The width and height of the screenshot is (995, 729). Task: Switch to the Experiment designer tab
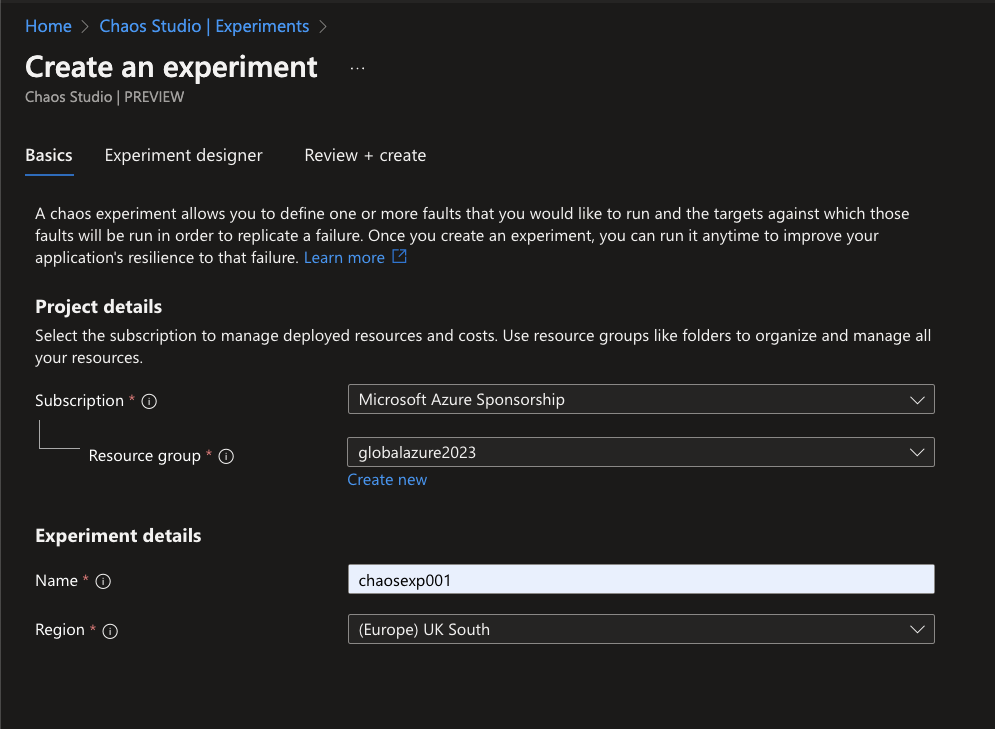(x=183, y=155)
